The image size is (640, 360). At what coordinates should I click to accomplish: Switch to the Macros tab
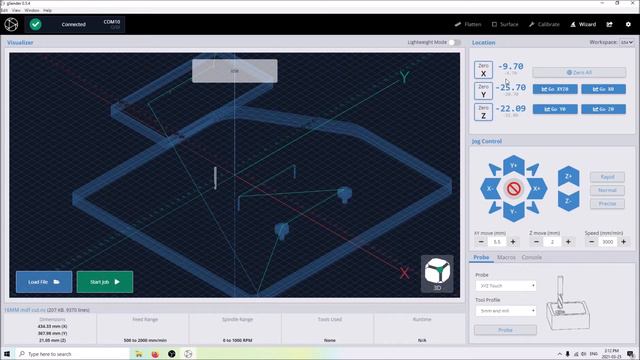click(506, 257)
